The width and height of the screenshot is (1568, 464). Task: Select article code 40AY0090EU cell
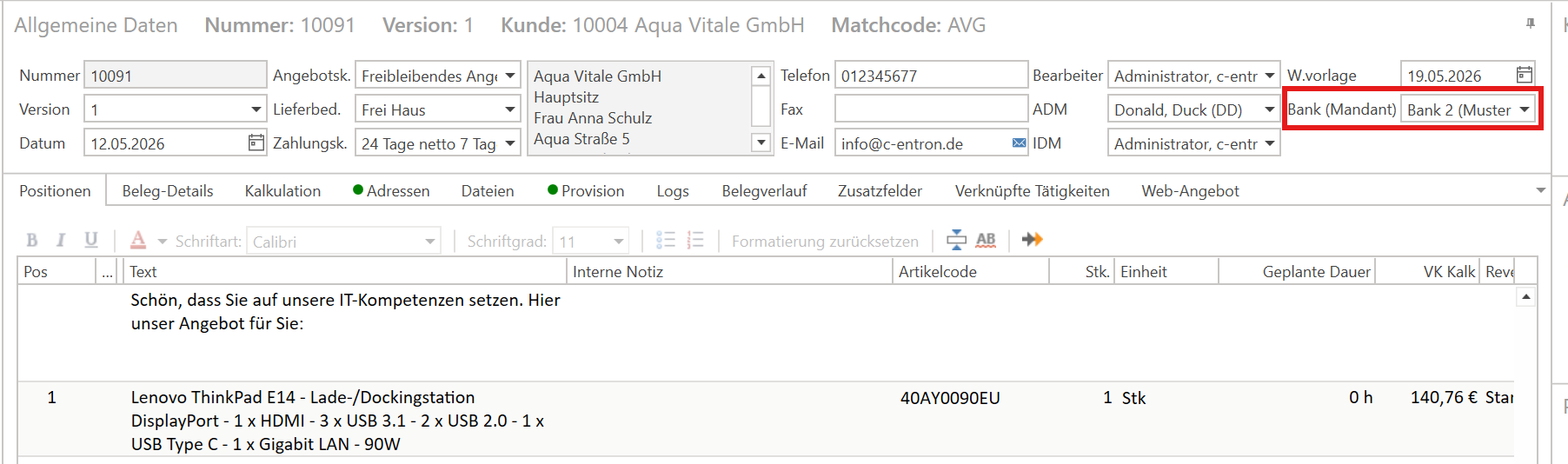(x=950, y=398)
